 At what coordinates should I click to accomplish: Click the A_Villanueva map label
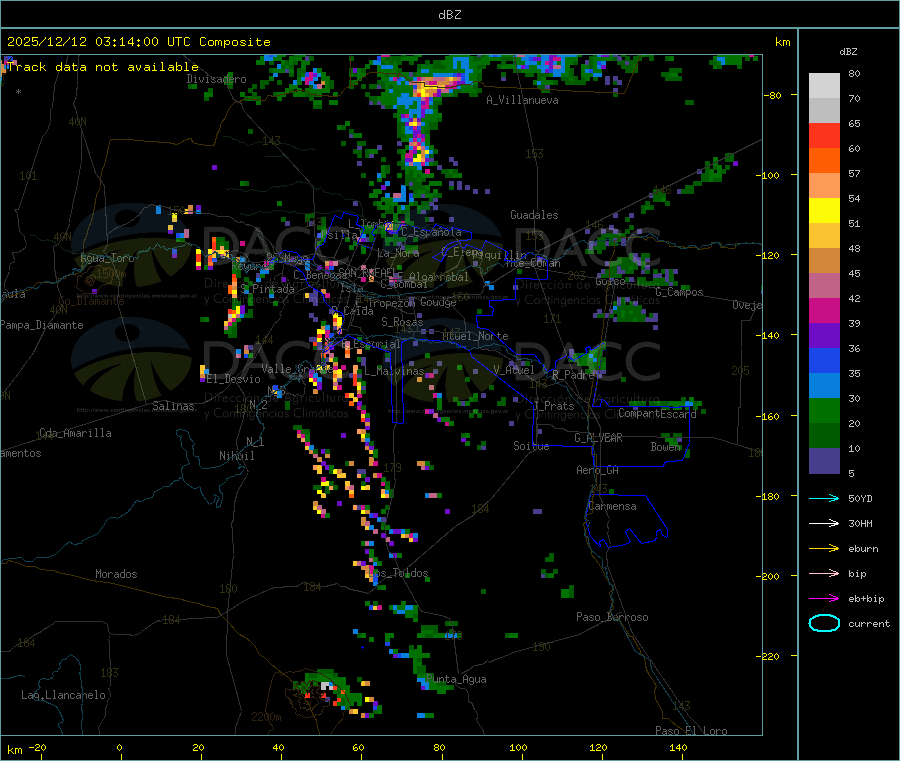[x=522, y=100]
